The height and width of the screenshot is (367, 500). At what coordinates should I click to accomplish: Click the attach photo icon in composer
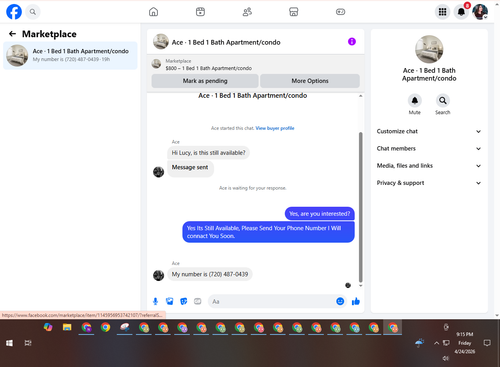(170, 302)
